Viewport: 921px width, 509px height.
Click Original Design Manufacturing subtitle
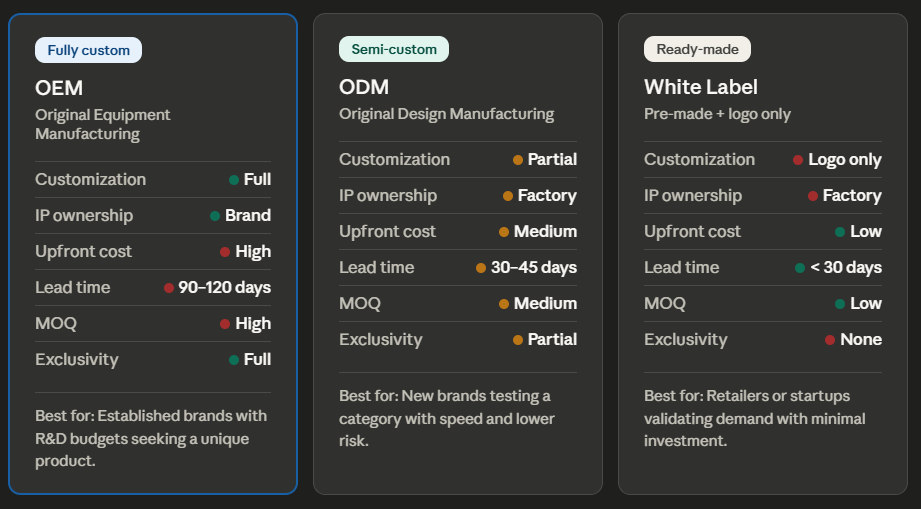(x=446, y=114)
